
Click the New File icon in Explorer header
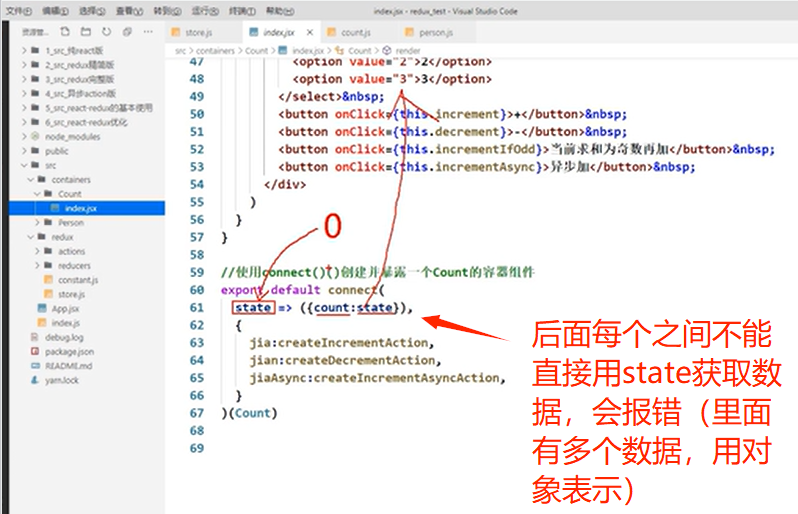65,32
